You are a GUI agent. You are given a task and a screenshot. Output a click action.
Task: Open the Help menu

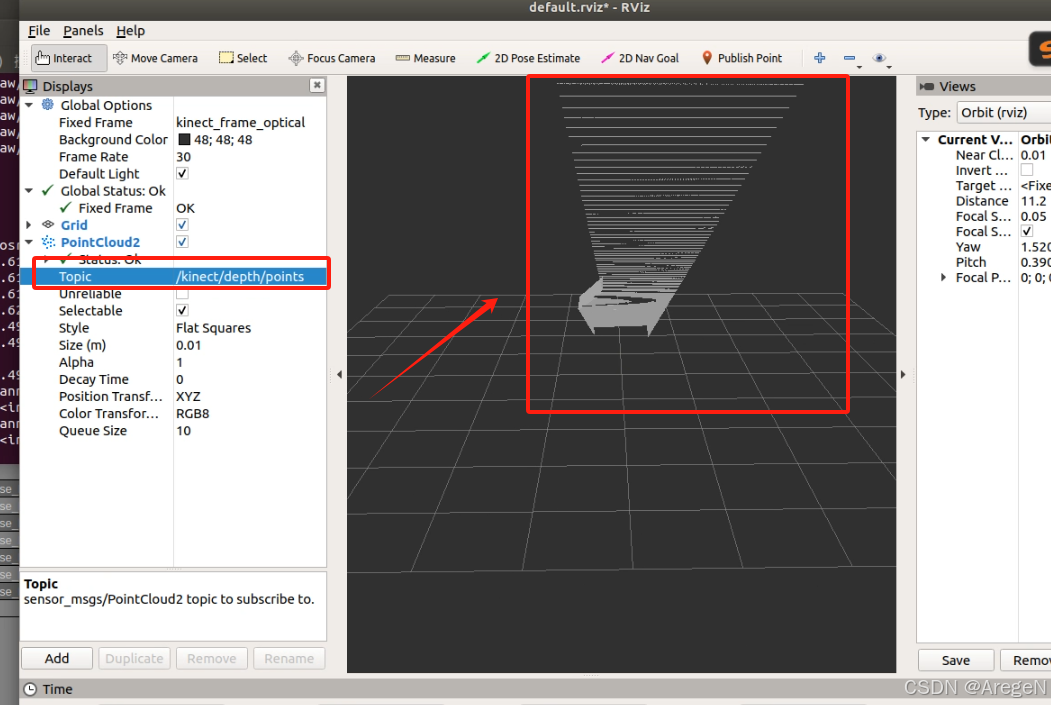[x=130, y=31]
